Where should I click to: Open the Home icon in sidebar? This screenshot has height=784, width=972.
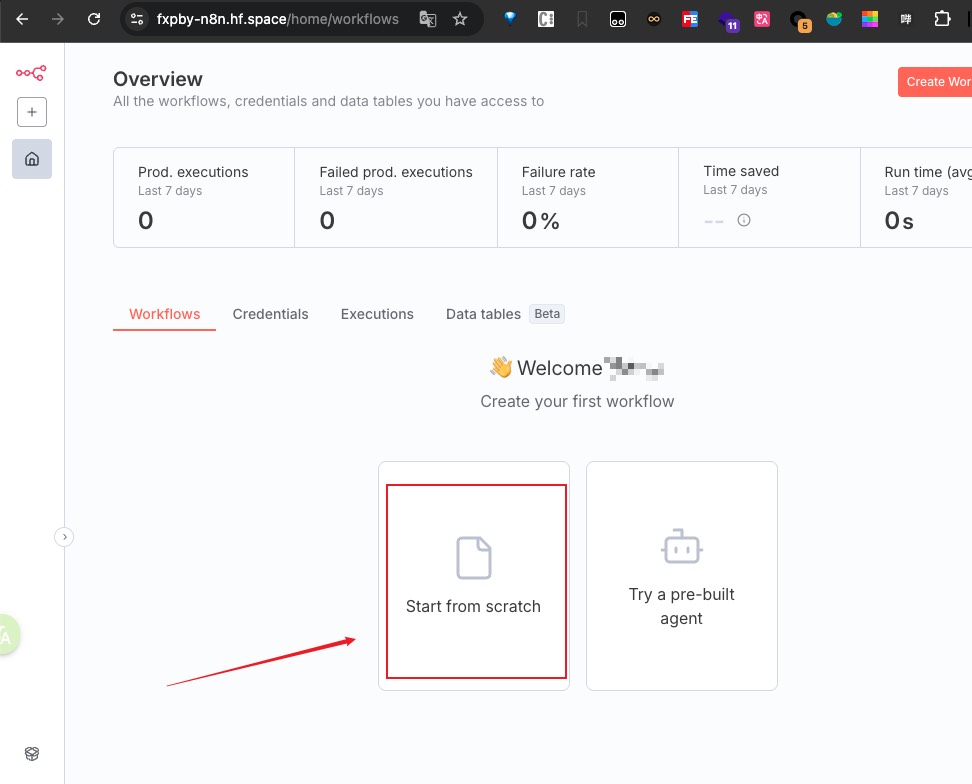pos(32,159)
